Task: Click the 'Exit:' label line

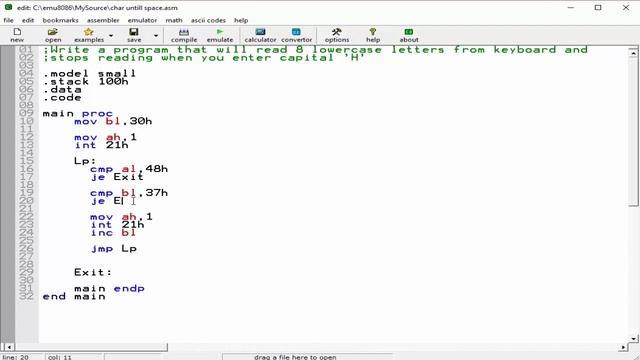Action: coord(93,272)
